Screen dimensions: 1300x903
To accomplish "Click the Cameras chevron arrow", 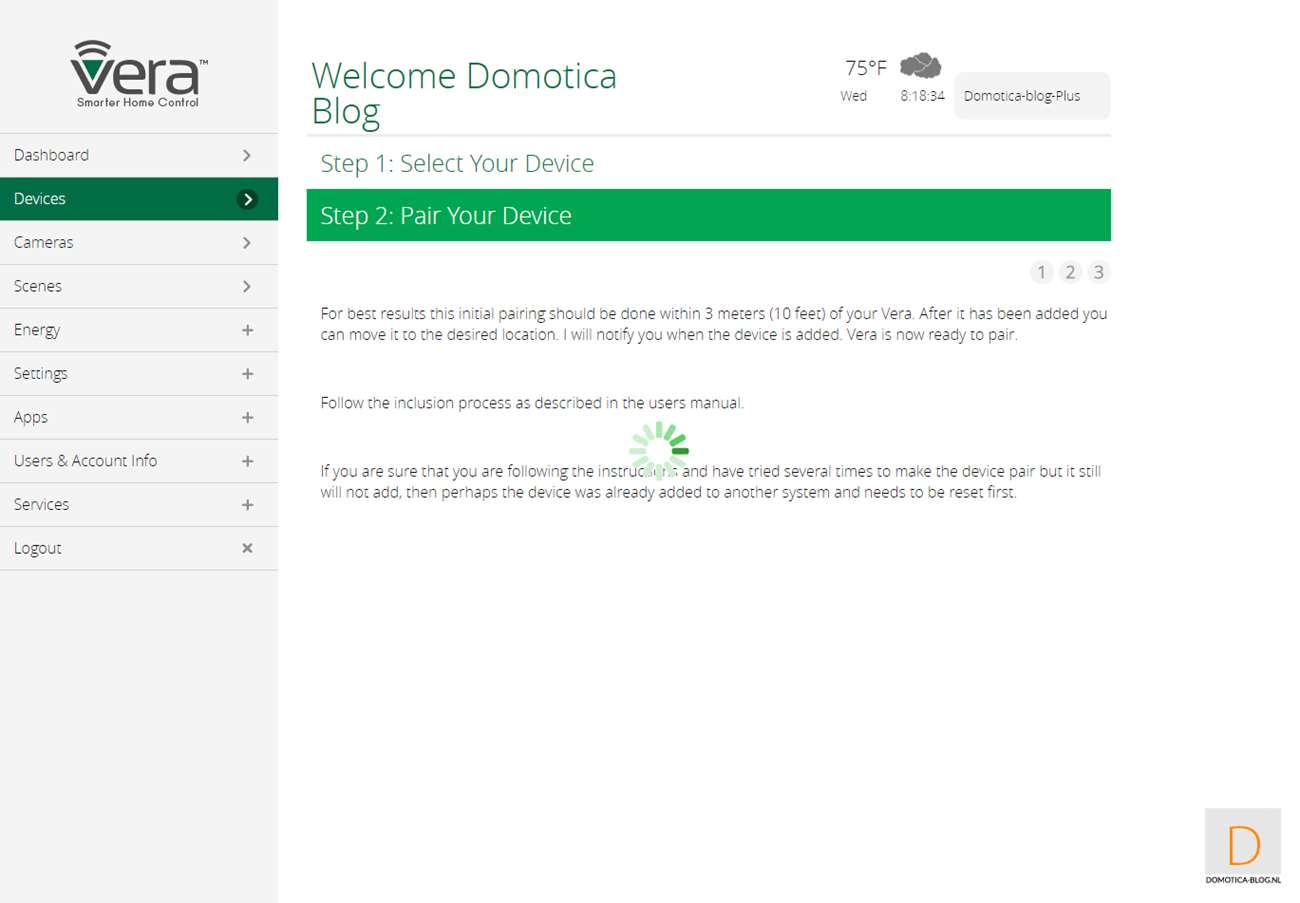I will pyautogui.click(x=247, y=243).
